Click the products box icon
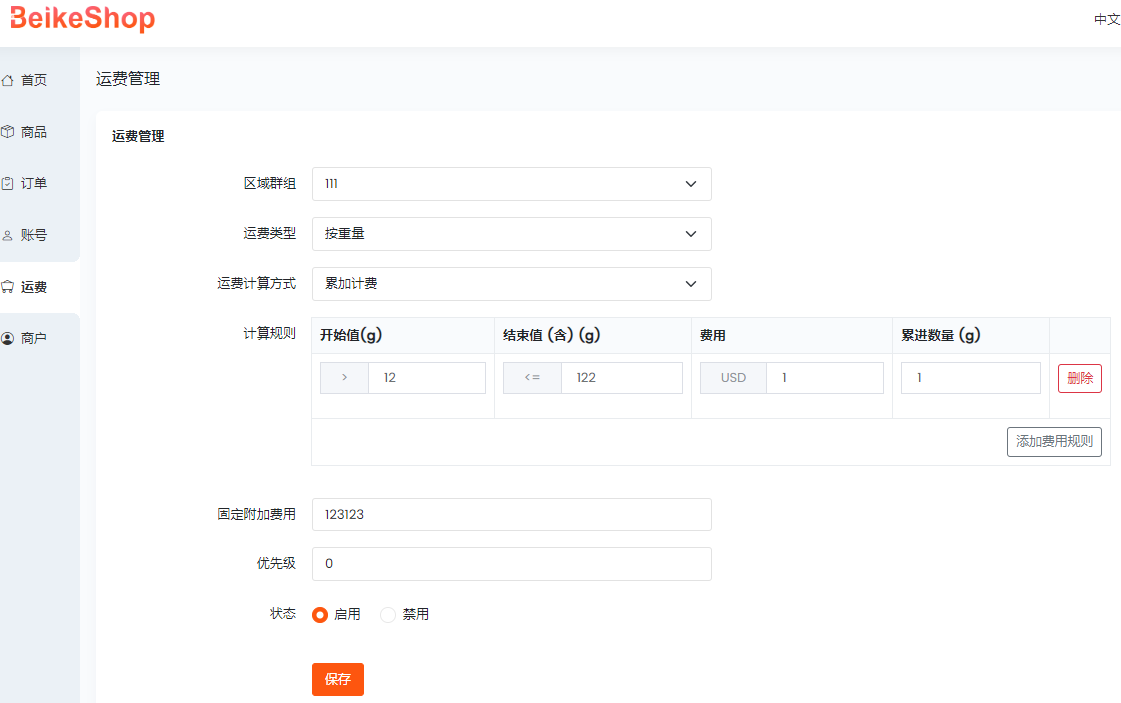 8,132
